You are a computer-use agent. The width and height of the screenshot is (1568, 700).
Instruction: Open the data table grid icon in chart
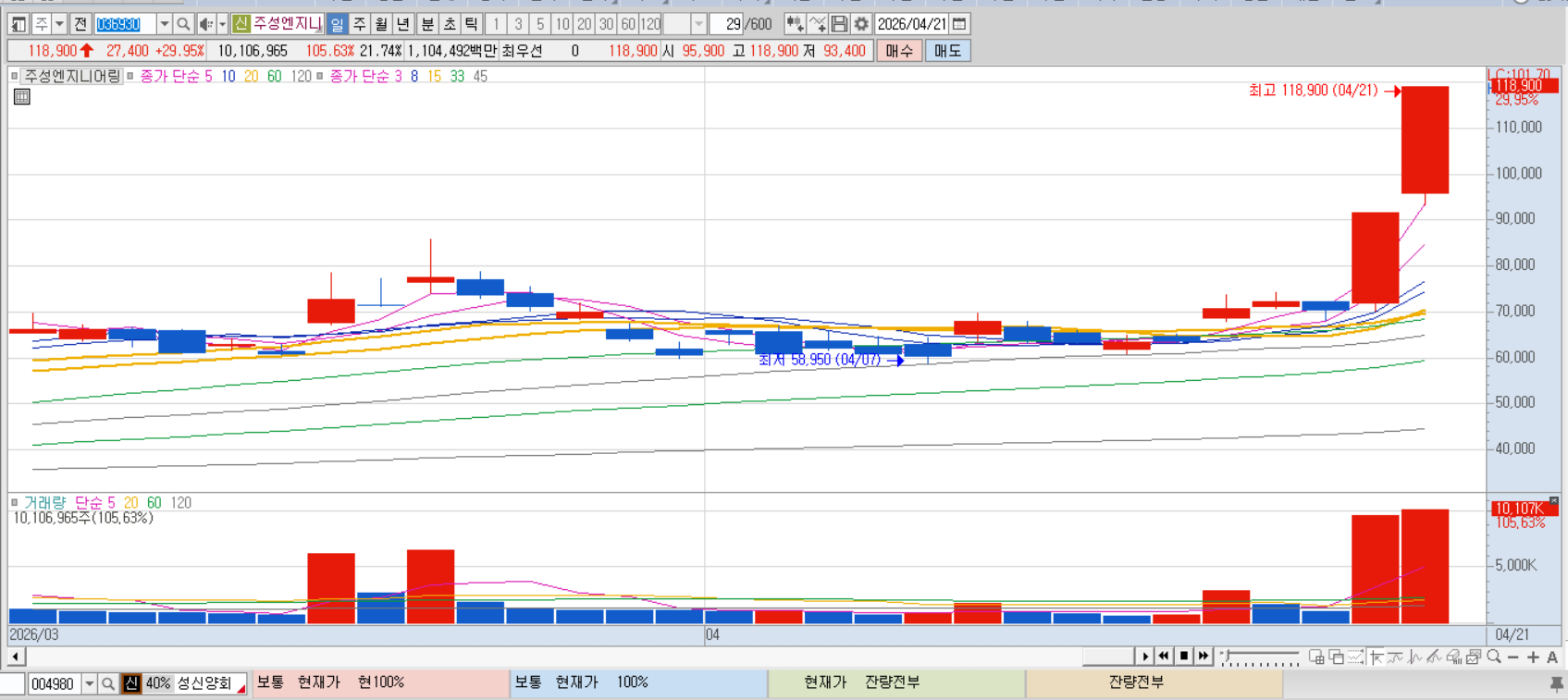click(21, 96)
